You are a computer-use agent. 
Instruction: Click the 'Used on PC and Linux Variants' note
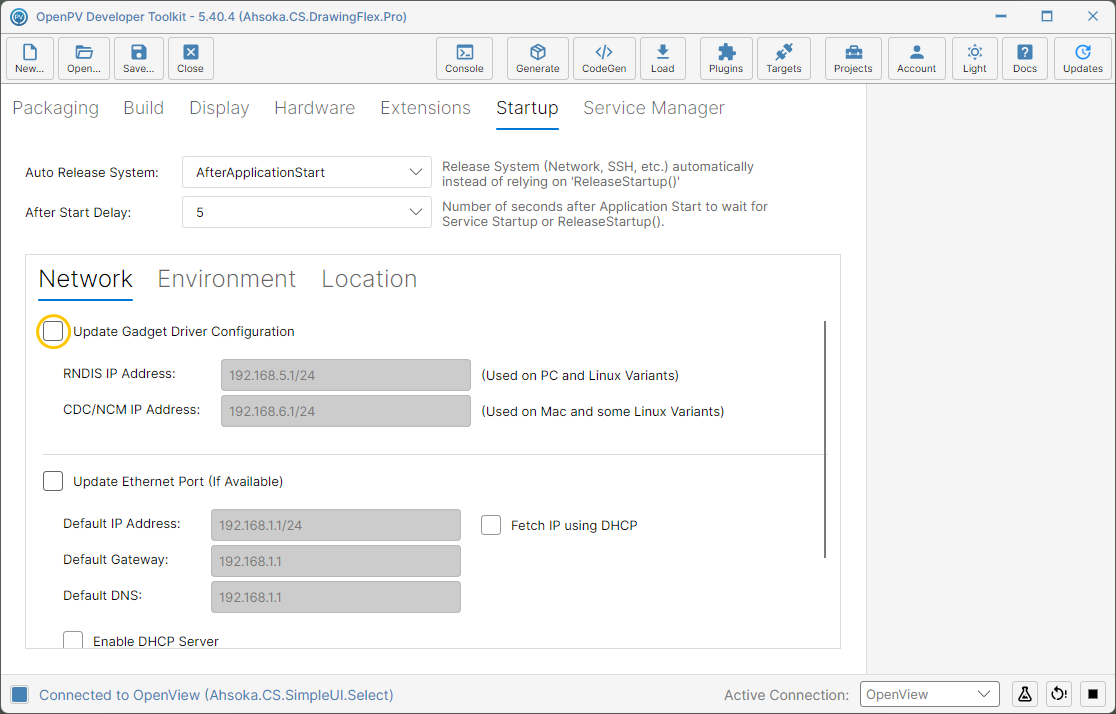pos(580,375)
